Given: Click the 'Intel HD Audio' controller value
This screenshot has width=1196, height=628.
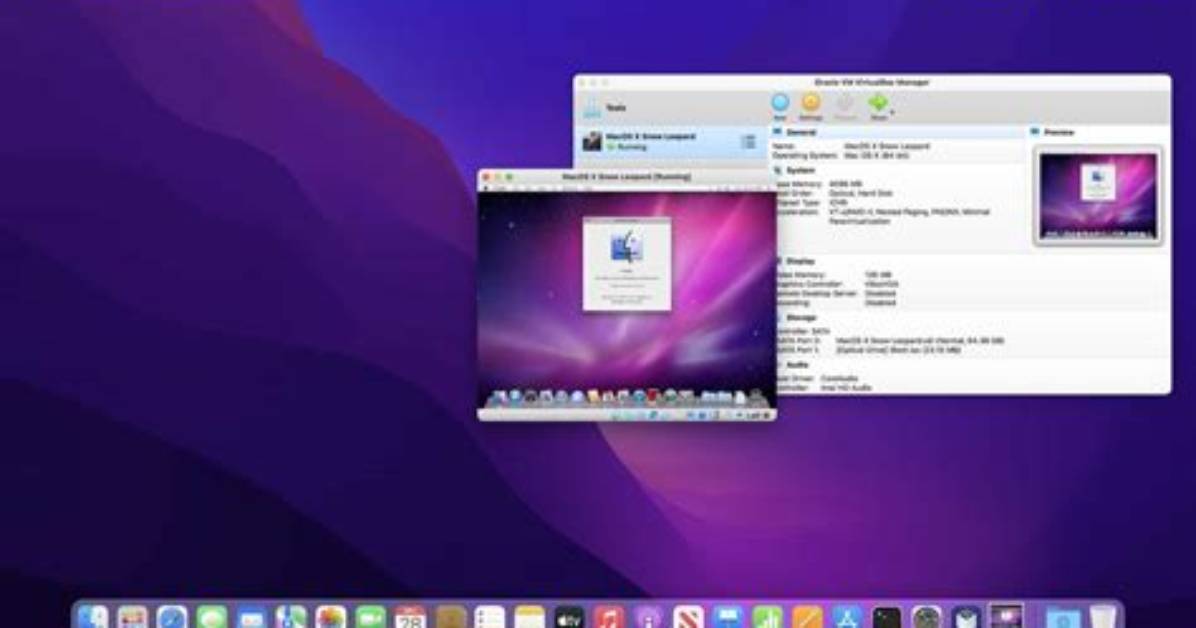Looking at the screenshot, I should (846, 388).
